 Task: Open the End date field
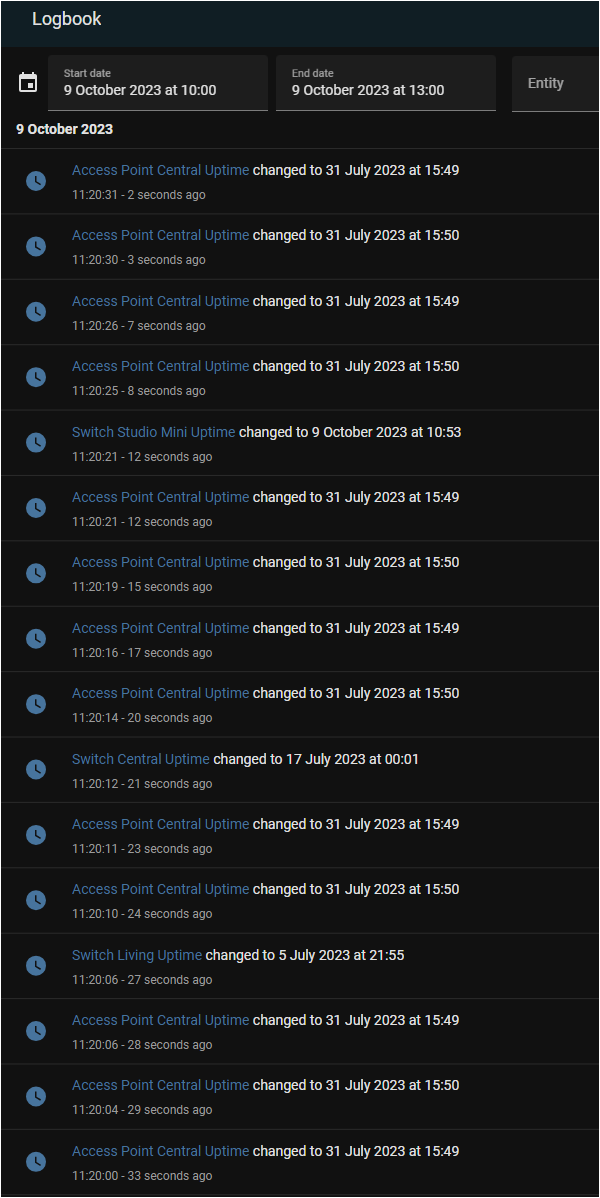click(x=386, y=83)
